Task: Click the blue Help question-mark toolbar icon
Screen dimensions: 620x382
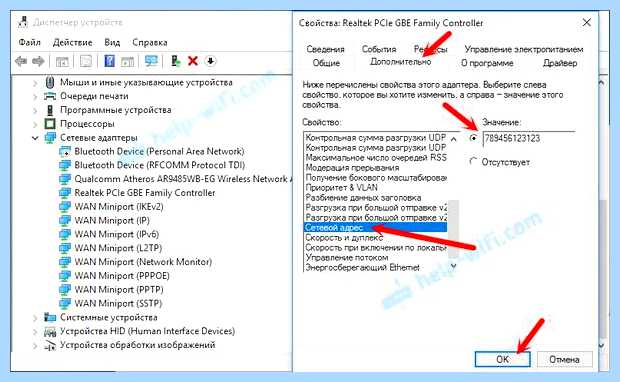Action: (x=109, y=61)
